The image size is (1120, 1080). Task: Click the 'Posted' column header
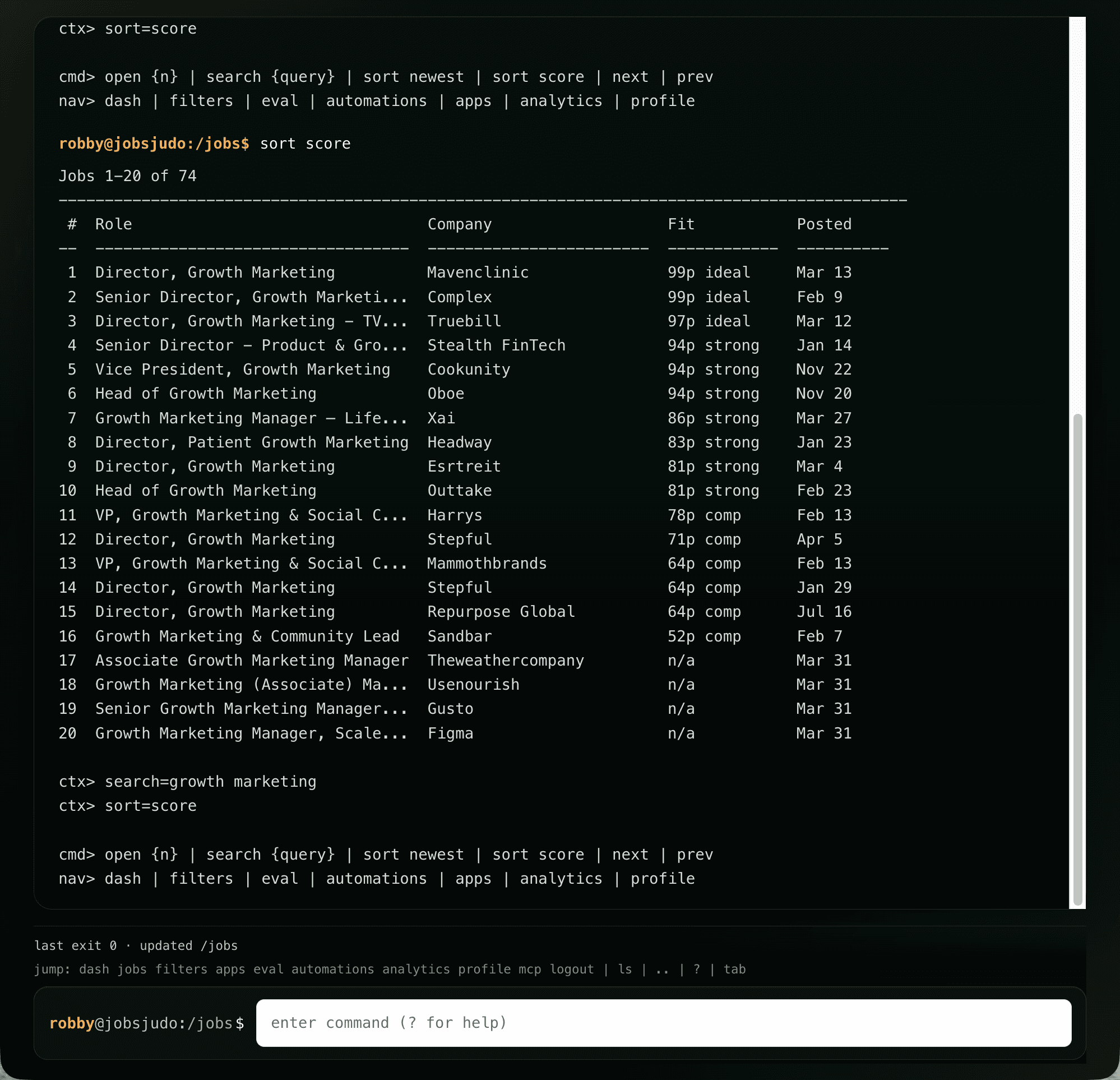[x=824, y=224]
